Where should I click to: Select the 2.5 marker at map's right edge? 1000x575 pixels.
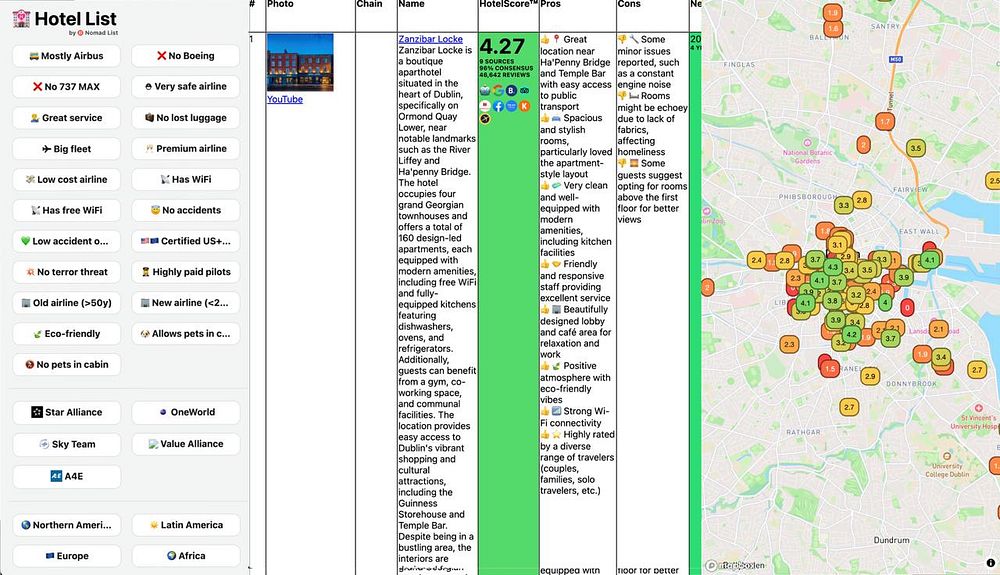pyautogui.click(x=994, y=180)
